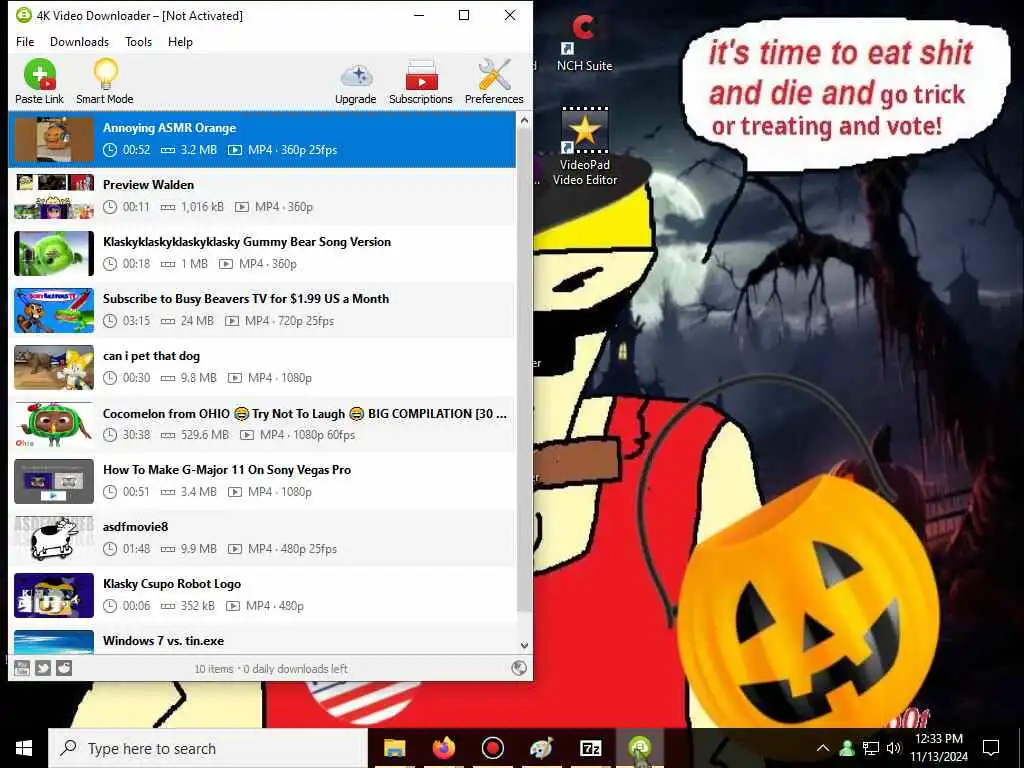Click the Paste Link button
The image size is (1024, 768).
coord(39,81)
